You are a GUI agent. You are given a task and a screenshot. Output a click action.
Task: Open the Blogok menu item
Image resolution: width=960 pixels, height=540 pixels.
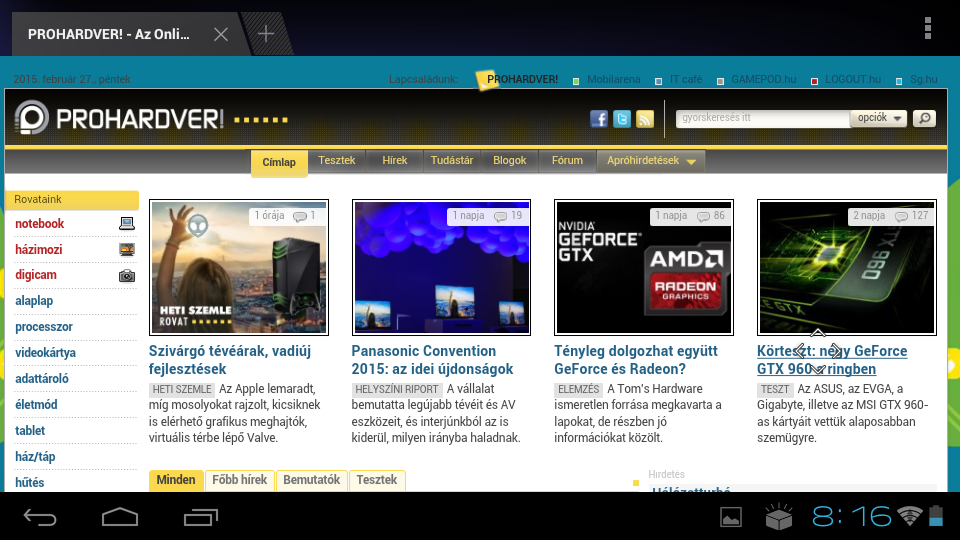(x=509, y=160)
